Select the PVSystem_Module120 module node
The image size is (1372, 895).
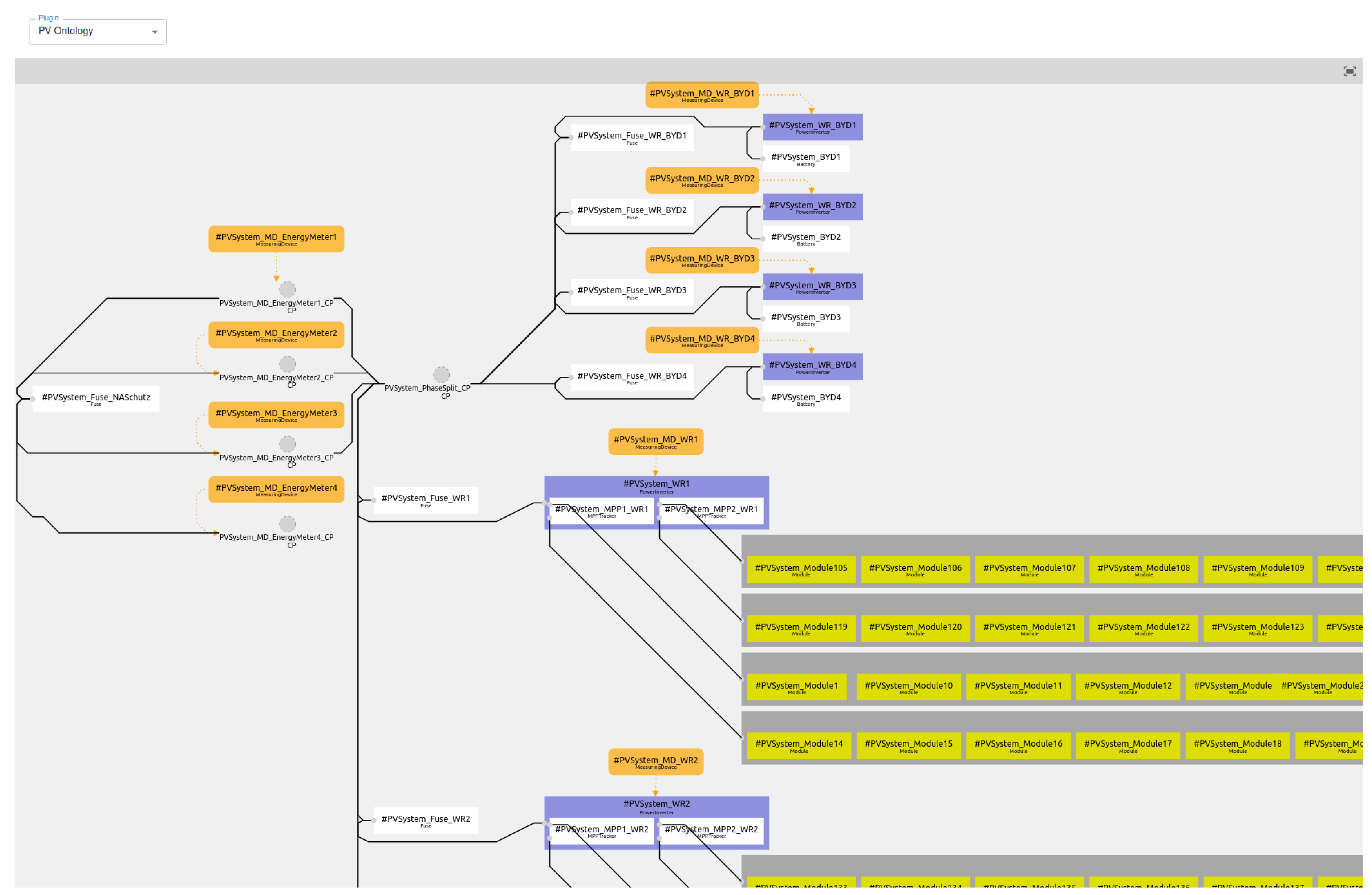(x=915, y=628)
